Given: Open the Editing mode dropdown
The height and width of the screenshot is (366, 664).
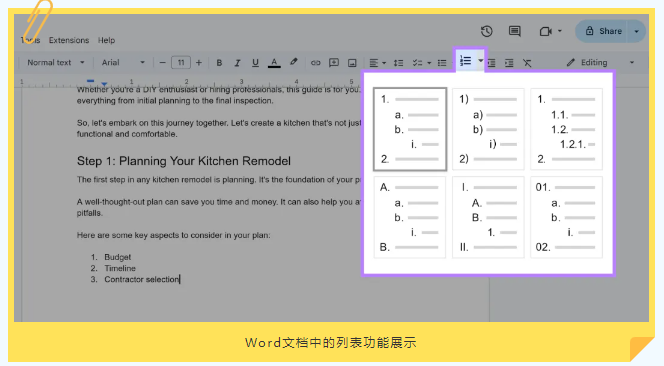Looking at the screenshot, I should point(600,63).
